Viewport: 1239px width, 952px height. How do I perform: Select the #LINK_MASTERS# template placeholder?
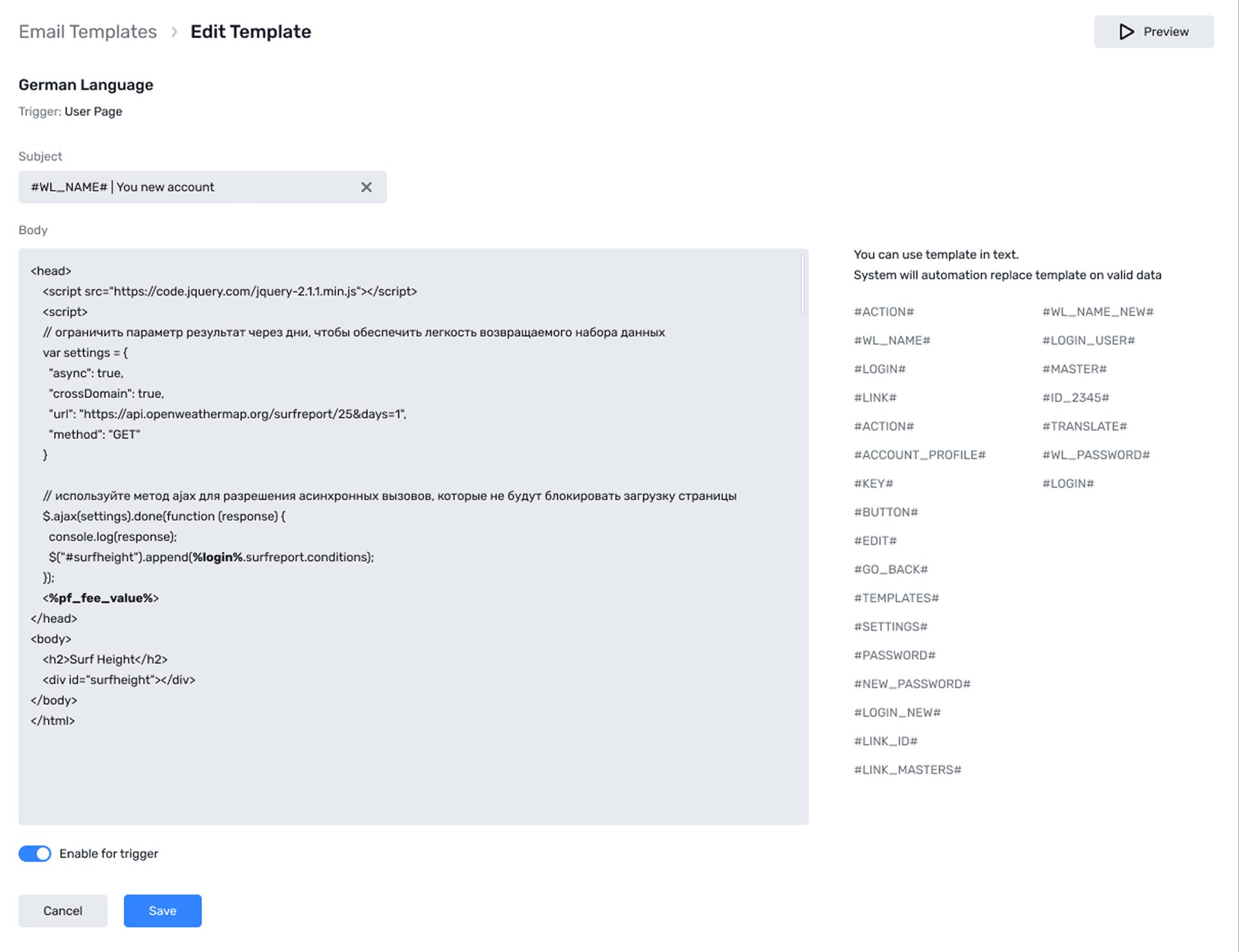(907, 769)
